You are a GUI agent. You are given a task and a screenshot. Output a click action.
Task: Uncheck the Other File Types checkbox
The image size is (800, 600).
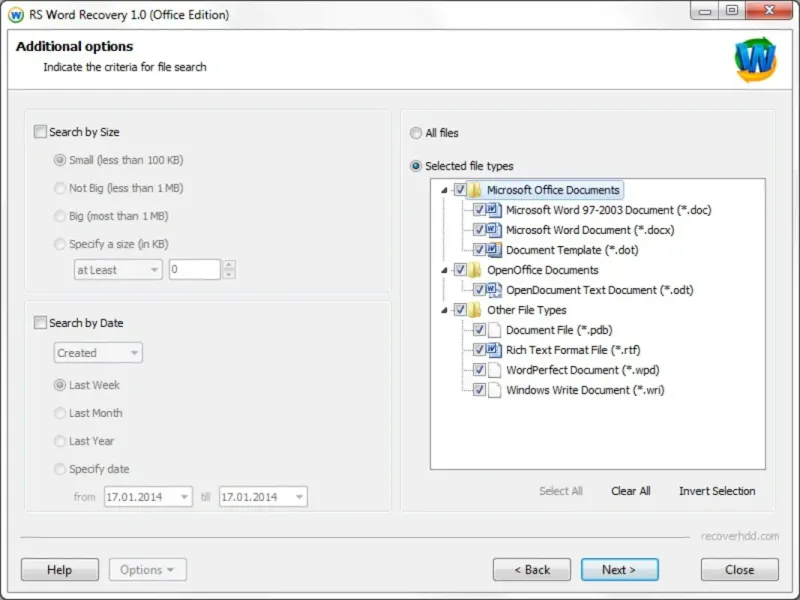coord(460,310)
